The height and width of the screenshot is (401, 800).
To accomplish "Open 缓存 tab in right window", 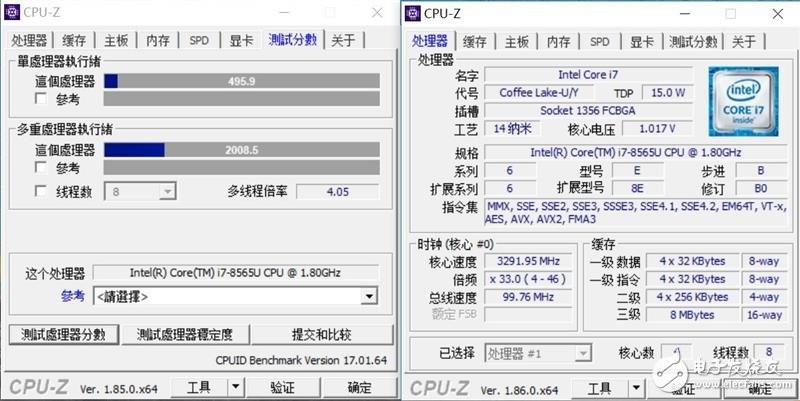I will 474,42.
